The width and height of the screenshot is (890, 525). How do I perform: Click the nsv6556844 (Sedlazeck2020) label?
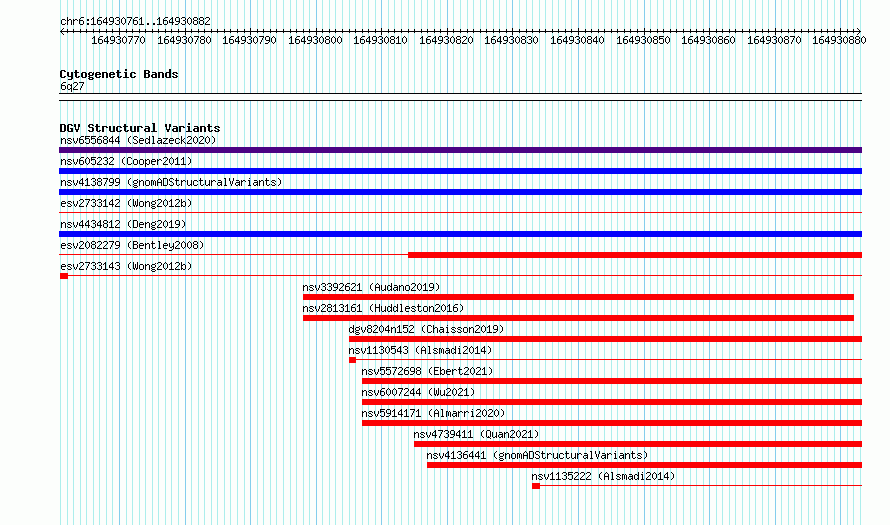pyautogui.click(x=138, y=140)
